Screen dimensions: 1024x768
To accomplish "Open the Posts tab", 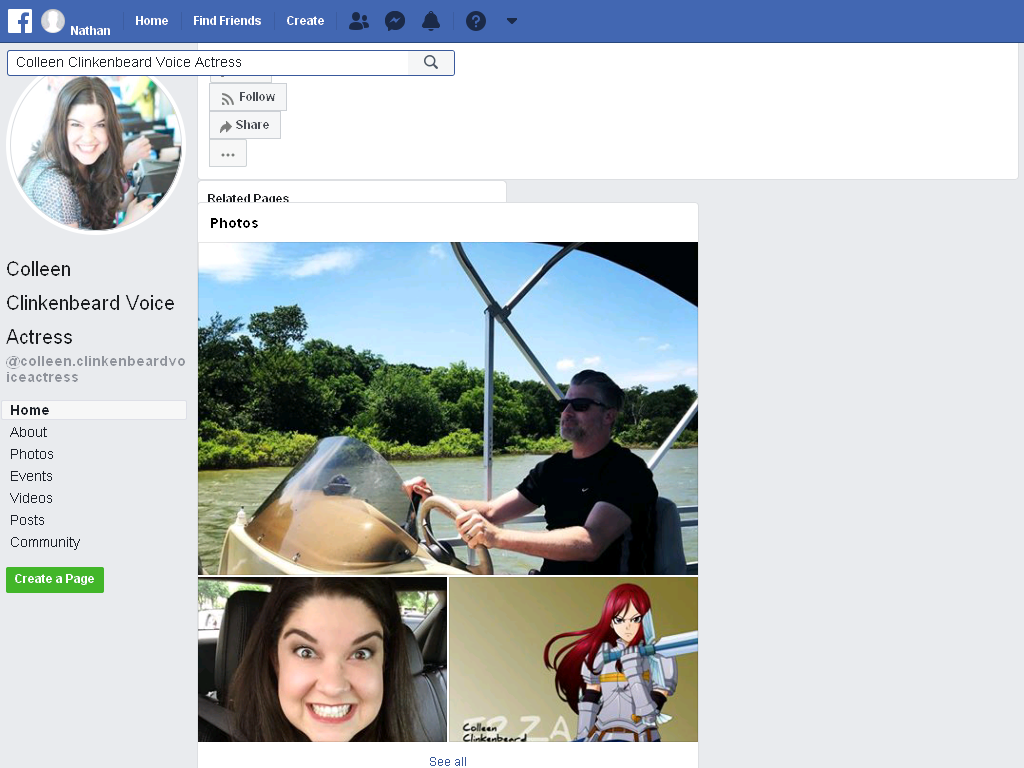I will coord(27,520).
